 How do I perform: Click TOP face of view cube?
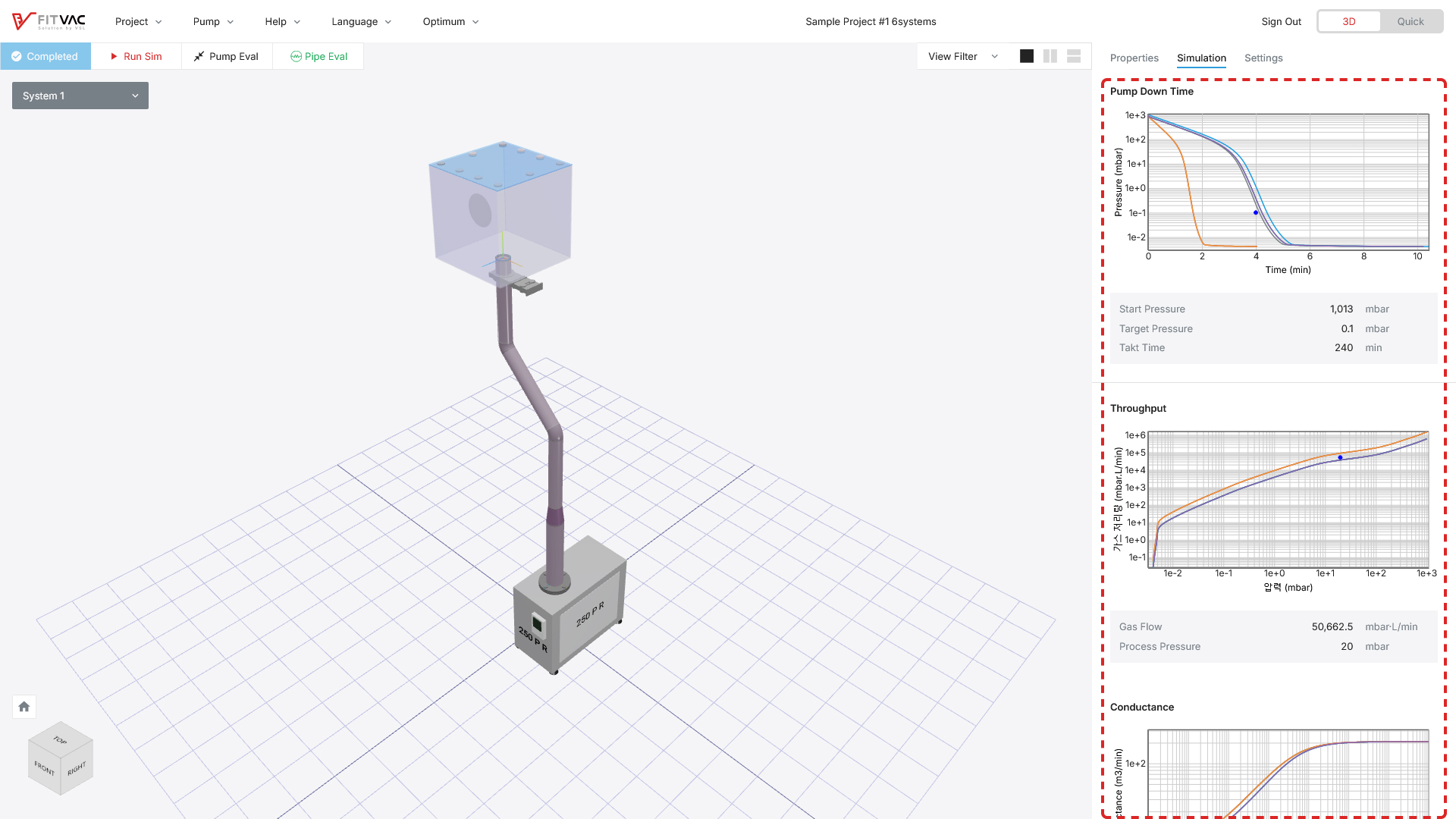click(x=60, y=740)
